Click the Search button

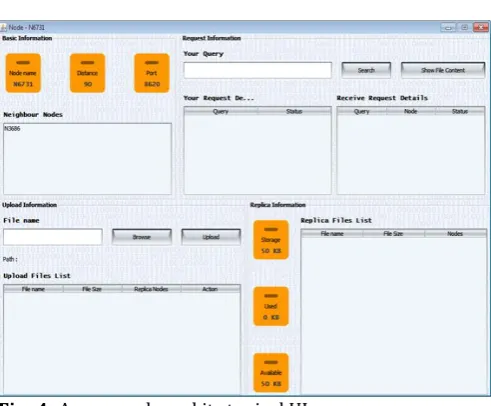coord(366,70)
